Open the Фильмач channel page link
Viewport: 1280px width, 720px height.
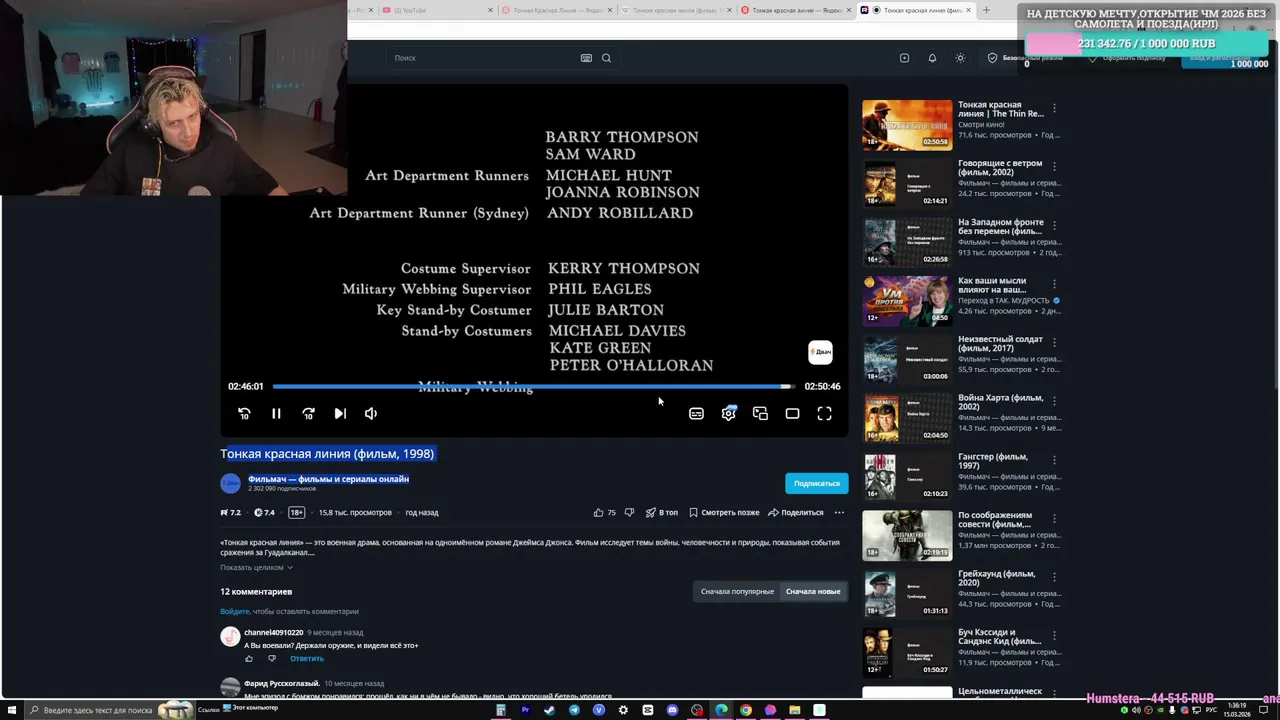[x=328, y=479]
